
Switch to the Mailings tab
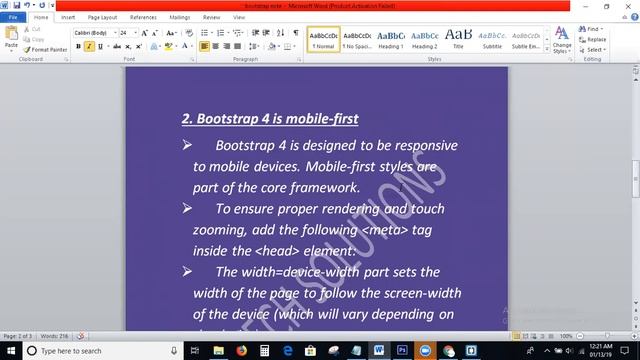pos(180,17)
